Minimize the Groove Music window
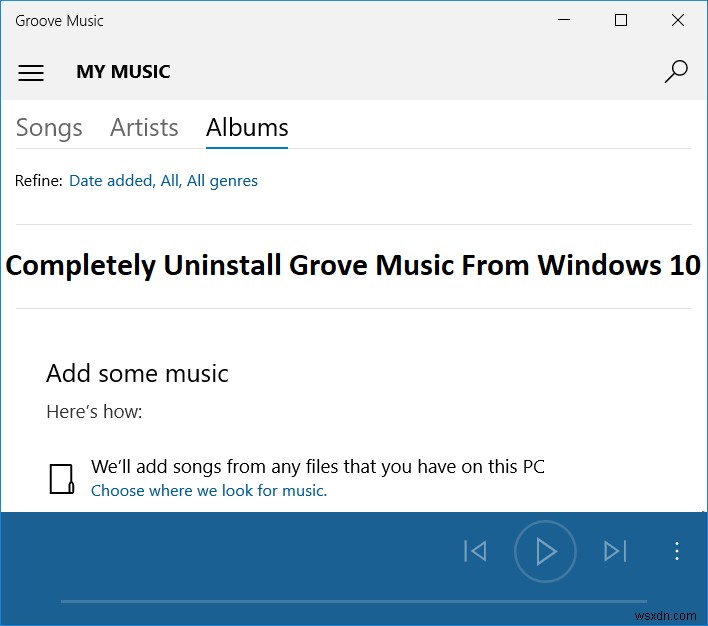708x626 pixels. point(564,20)
